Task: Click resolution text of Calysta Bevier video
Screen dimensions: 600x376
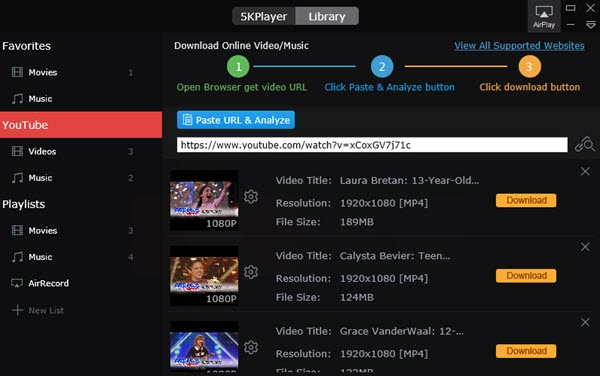Action: 384,278
